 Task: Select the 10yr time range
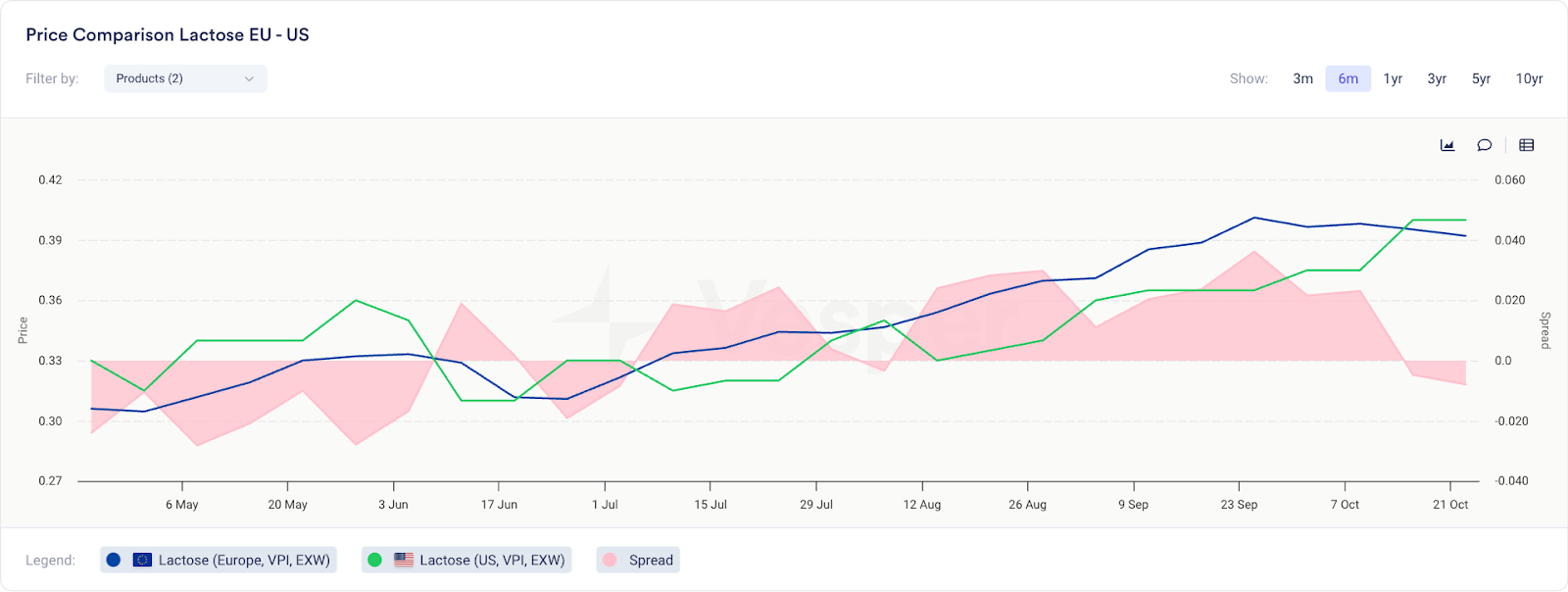coord(1529,78)
